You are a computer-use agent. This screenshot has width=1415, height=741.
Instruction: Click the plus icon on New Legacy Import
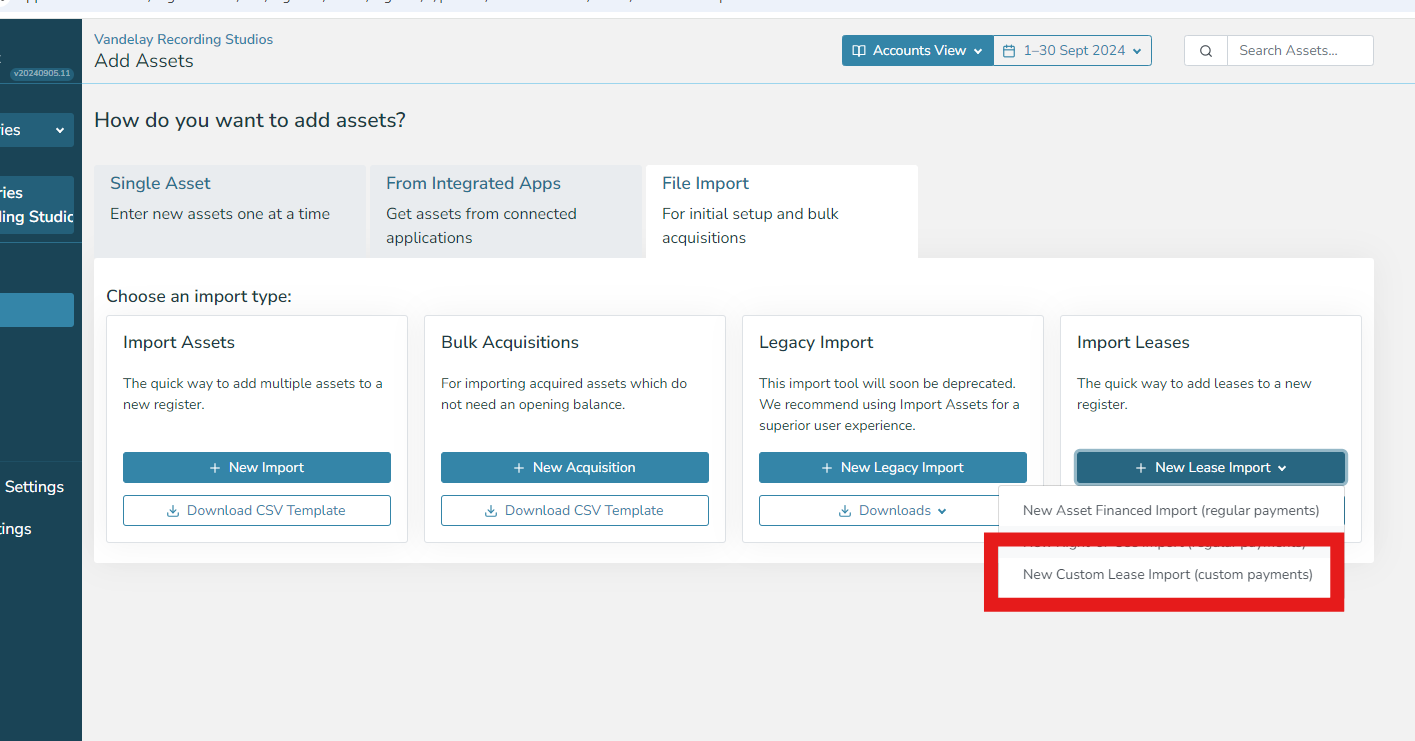[x=827, y=468]
